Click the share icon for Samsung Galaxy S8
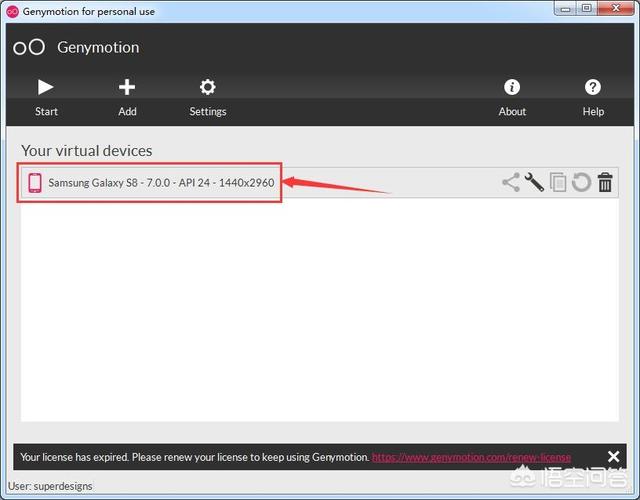This screenshot has width=640, height=500. click(x=511, y=182)
